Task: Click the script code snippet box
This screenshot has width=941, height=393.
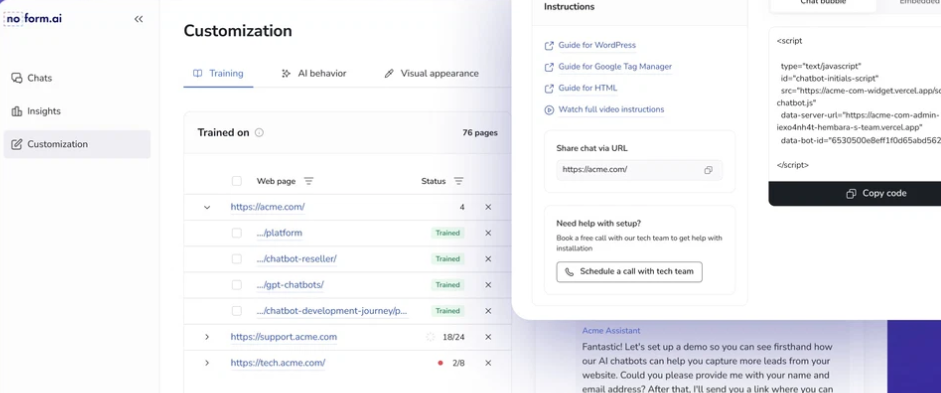Action: [855, 104]
